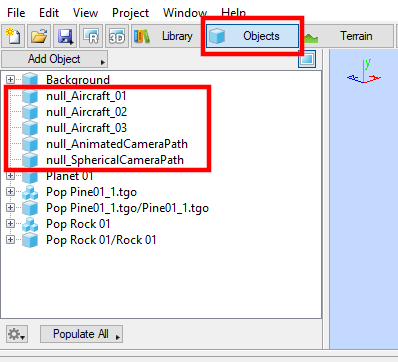Open the Window menu

(185, 13)
